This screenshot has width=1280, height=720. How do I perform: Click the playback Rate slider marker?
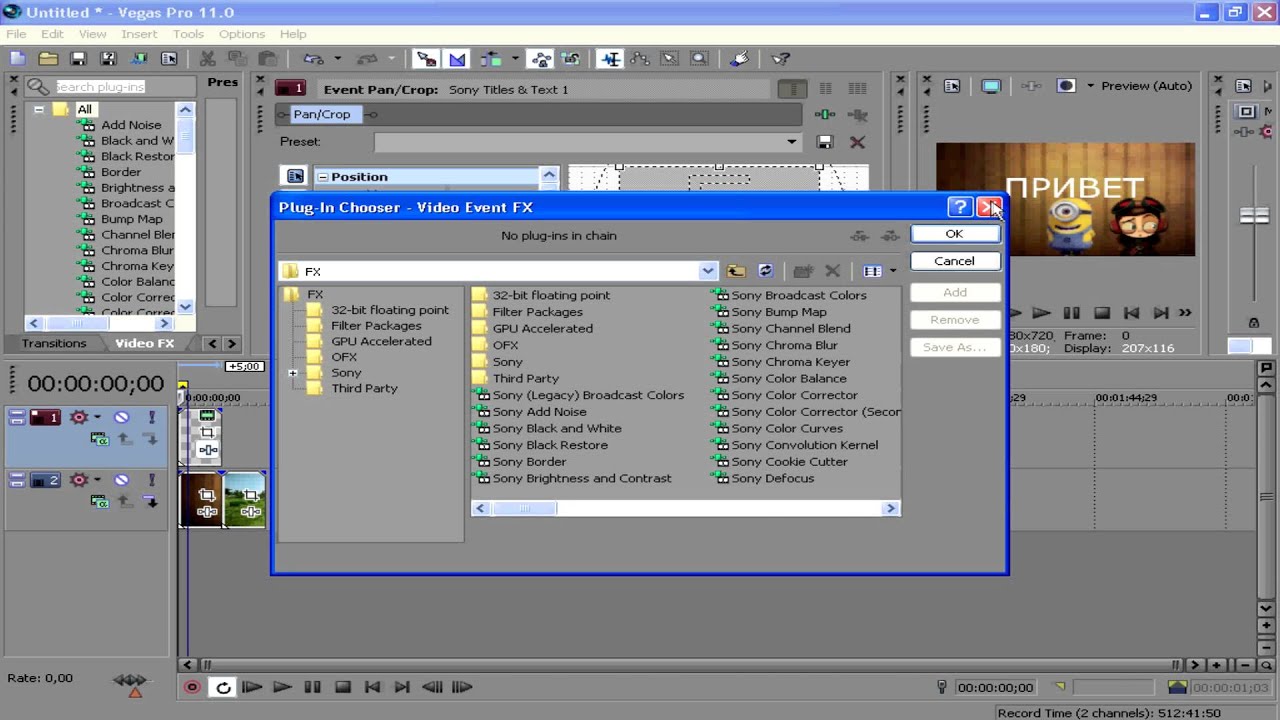135,691
